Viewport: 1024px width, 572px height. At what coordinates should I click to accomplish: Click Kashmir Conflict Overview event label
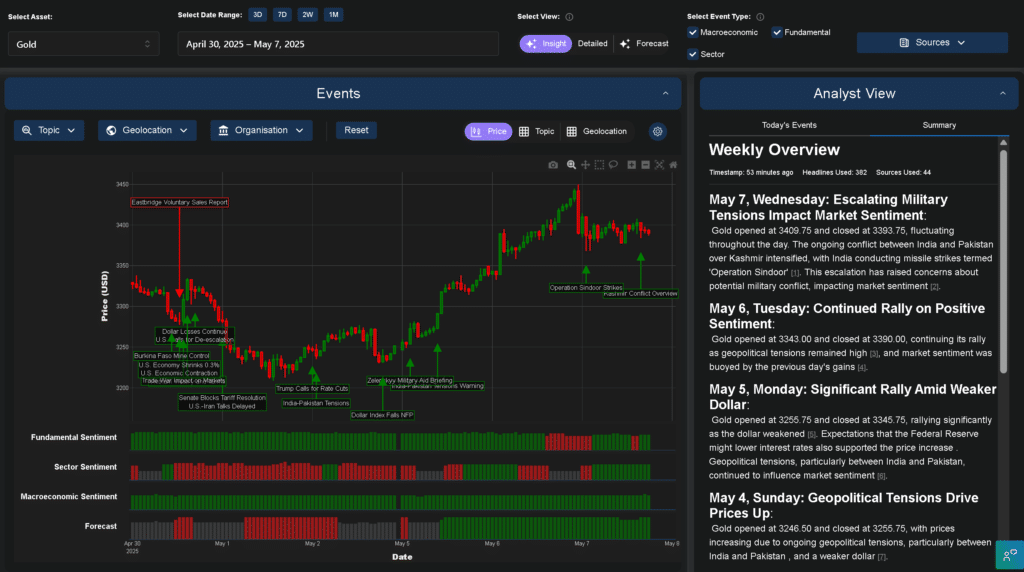coord(641,294)
